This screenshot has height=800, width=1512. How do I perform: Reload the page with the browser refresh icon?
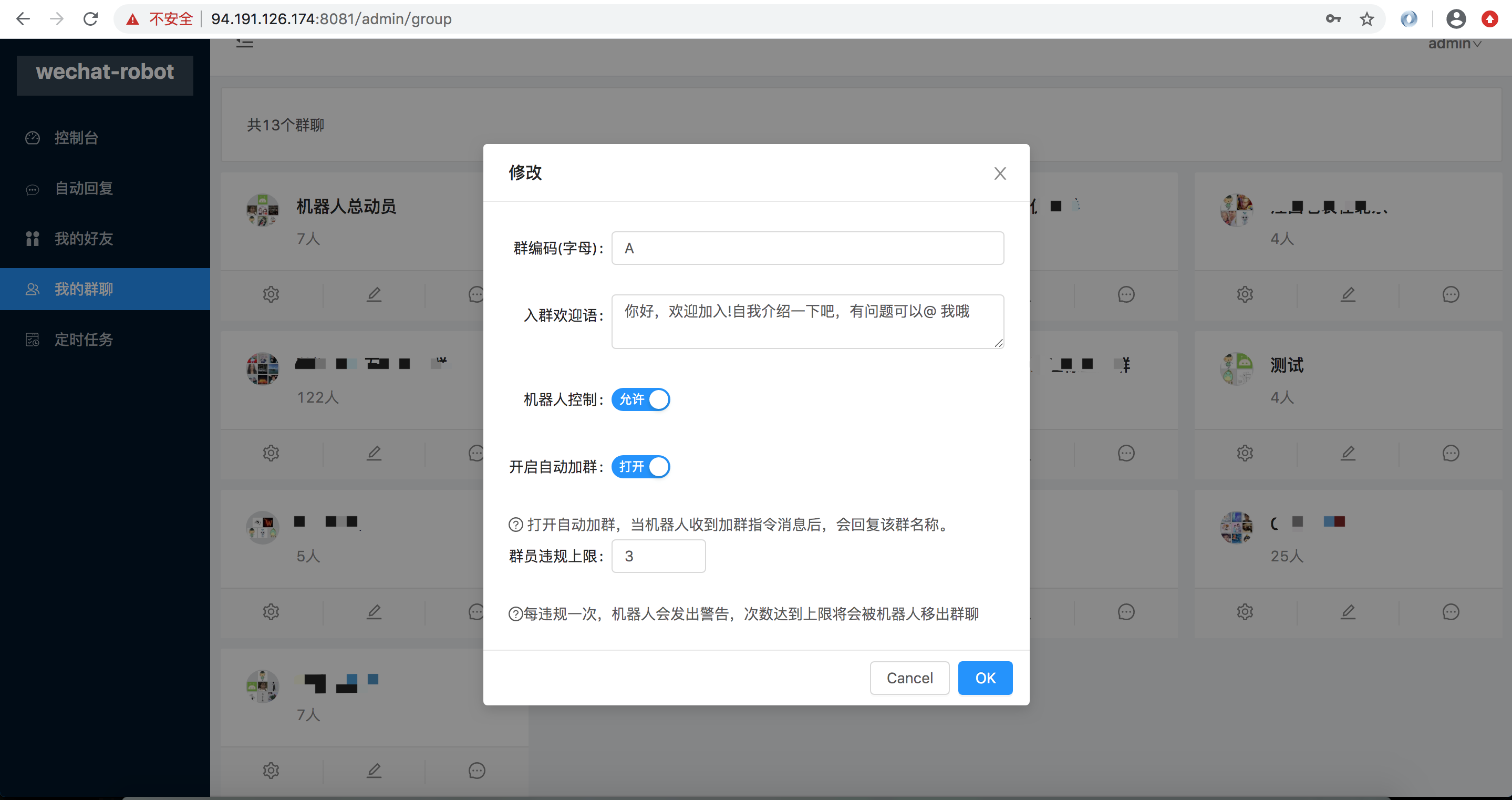coord(90,19)
